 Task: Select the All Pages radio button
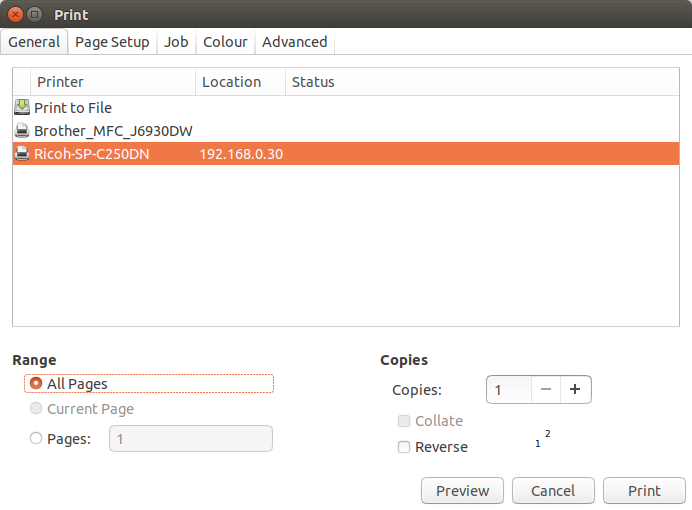[x=37, y=384]
